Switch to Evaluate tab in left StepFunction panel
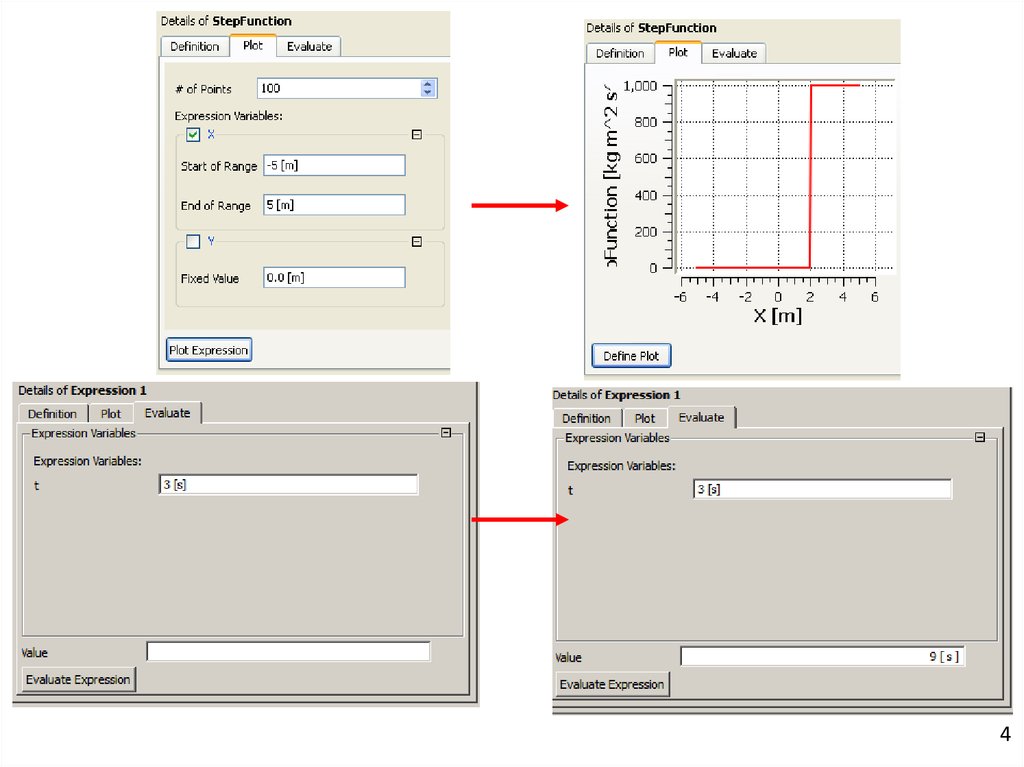This screenshot has height=767, width=1024. (x=309, y=47)
